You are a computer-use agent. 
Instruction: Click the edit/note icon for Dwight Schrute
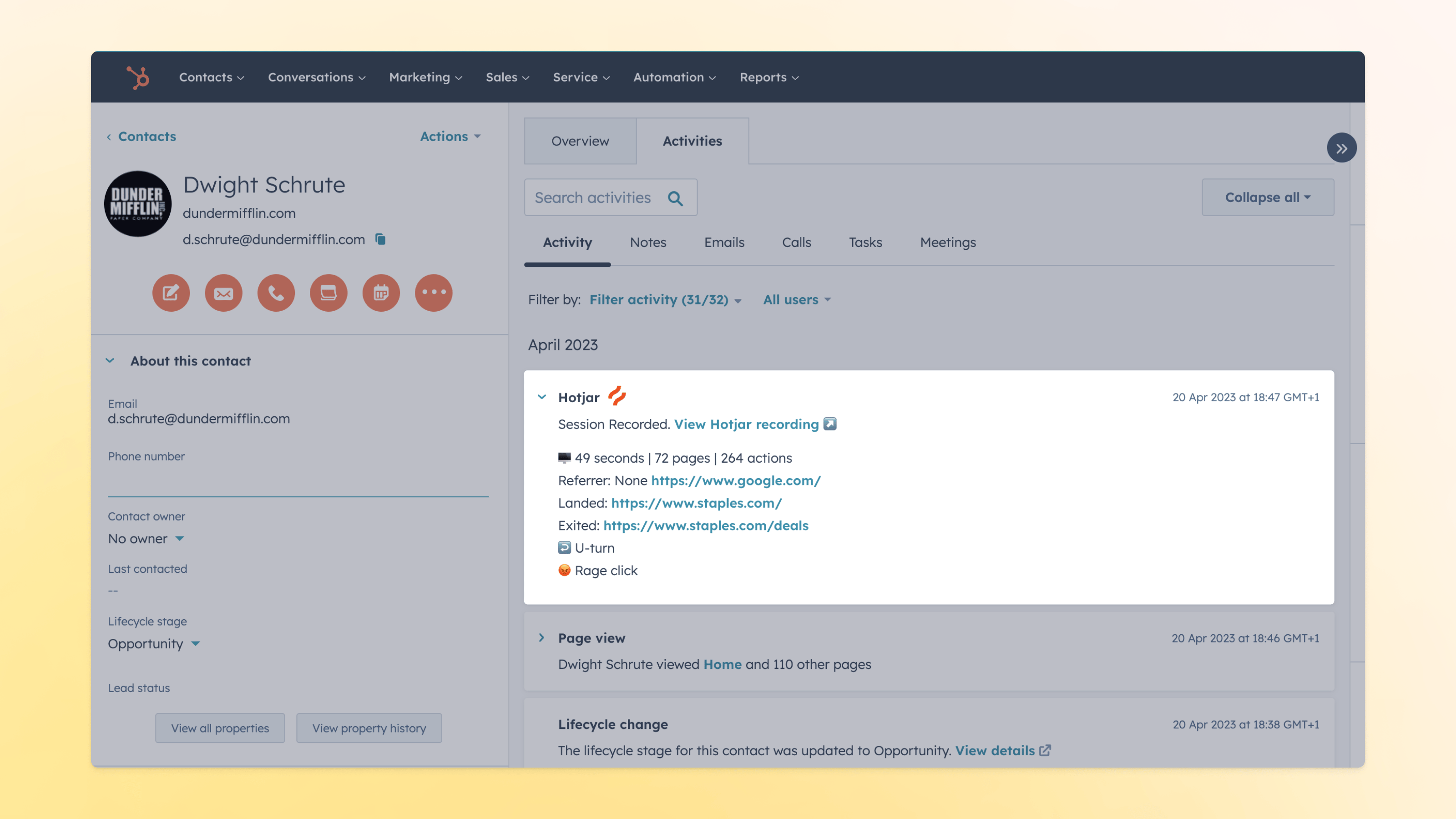(171, 292)
